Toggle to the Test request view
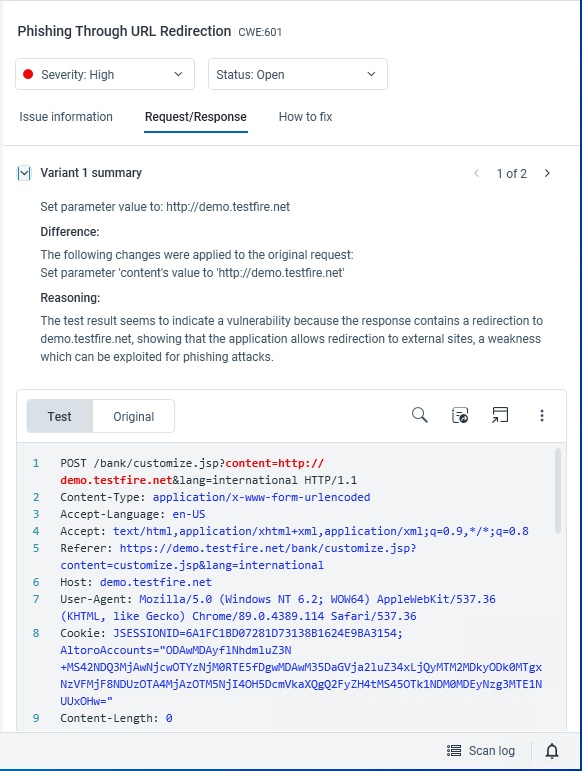582x771 pixels. pos(59,416)
